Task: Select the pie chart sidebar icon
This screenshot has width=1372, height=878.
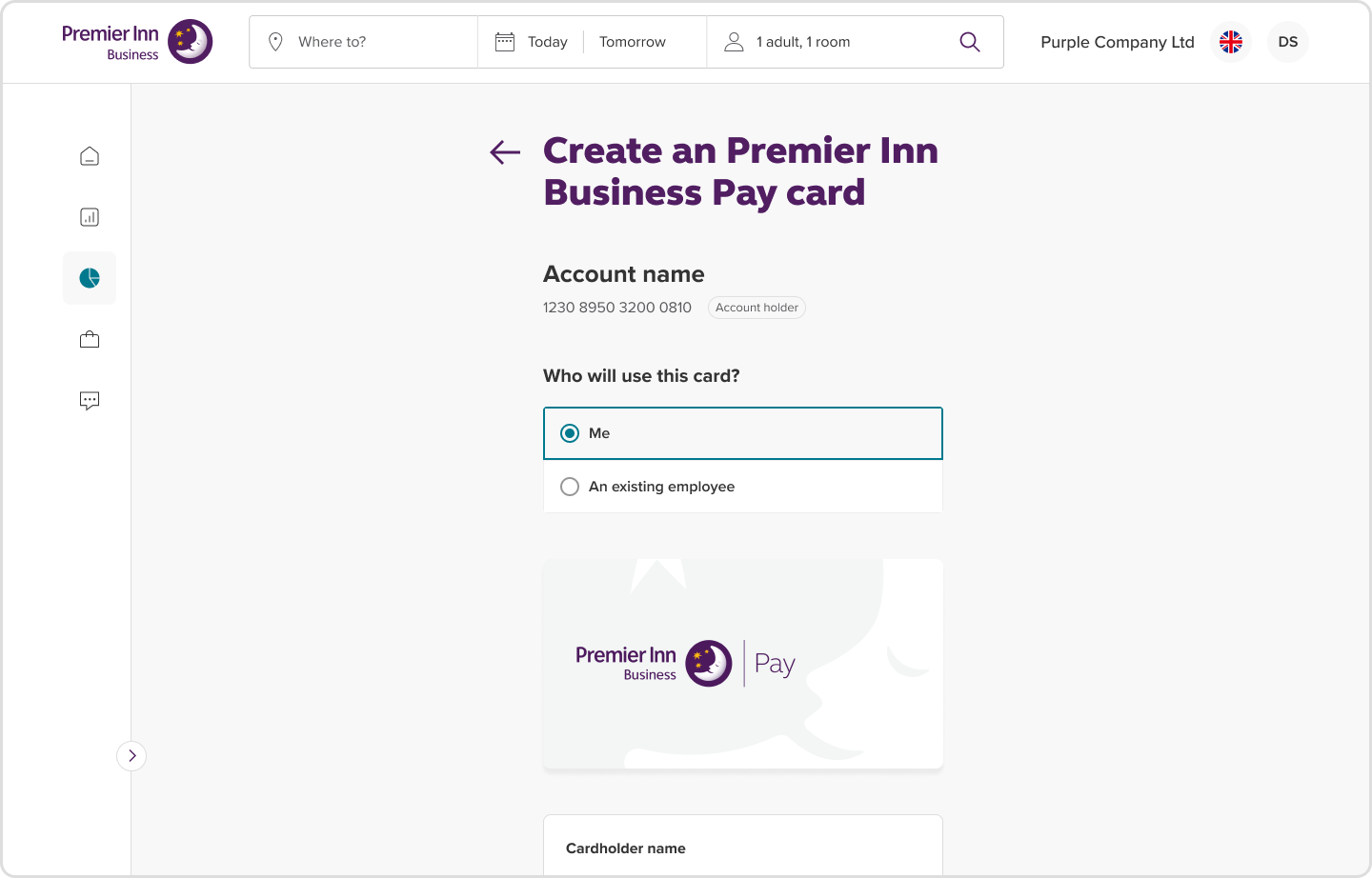Action: coord(90,278)
